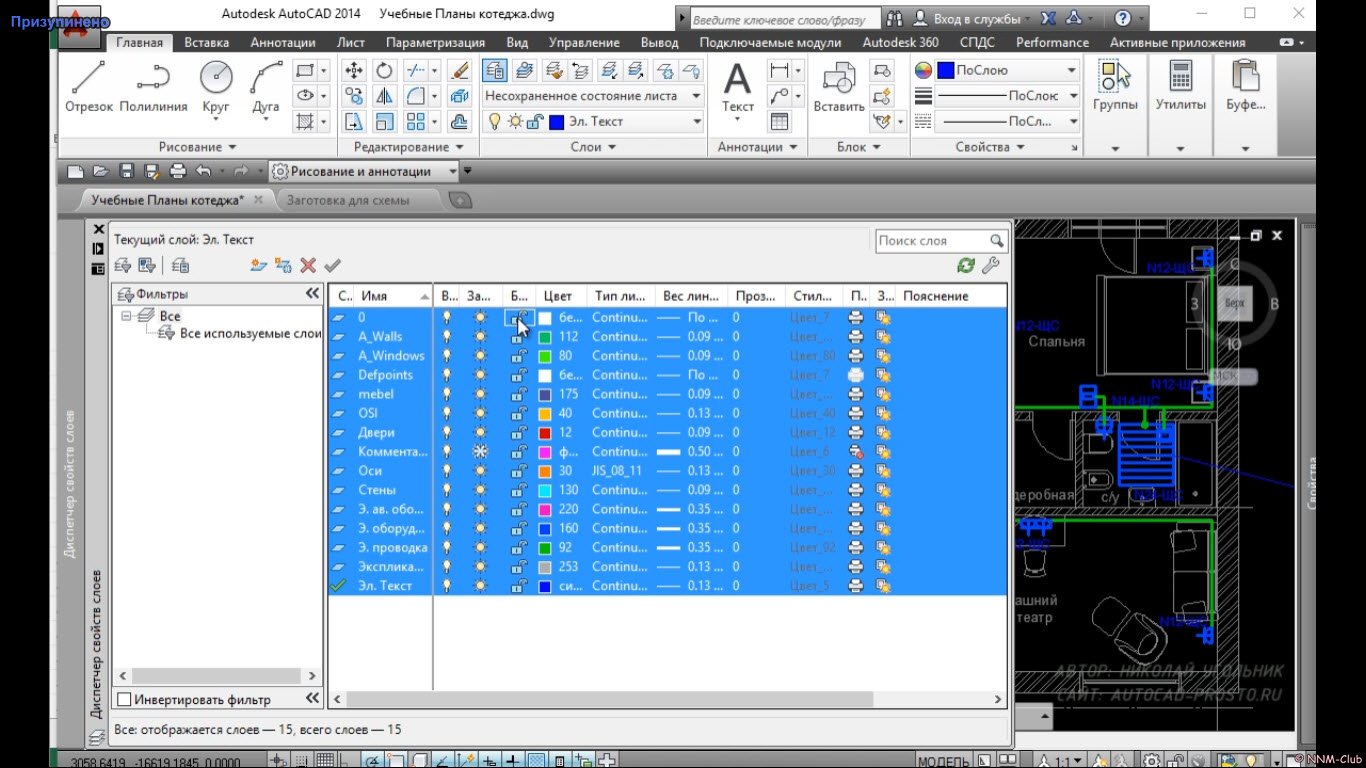Switch to the Аннотации ribbon tab

pos(283,42)
